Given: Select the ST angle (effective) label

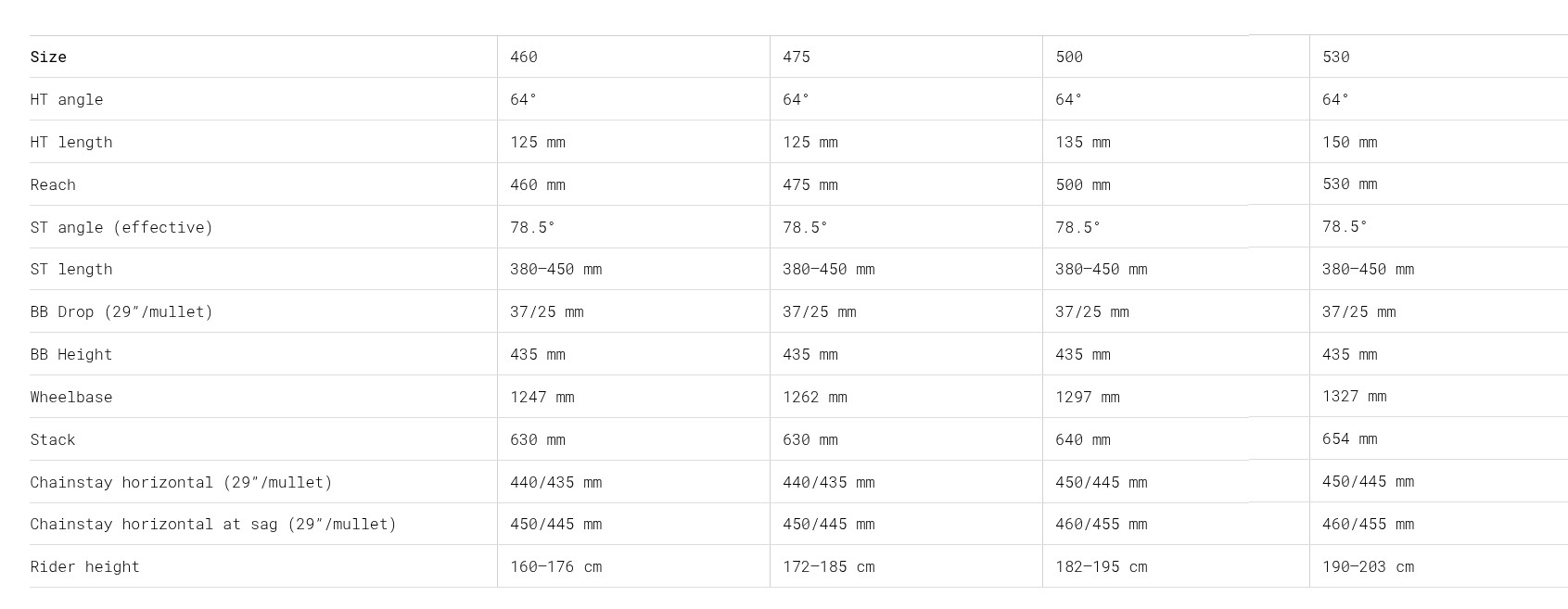Looking at the screenshot, I should click(x=121, y=227).
